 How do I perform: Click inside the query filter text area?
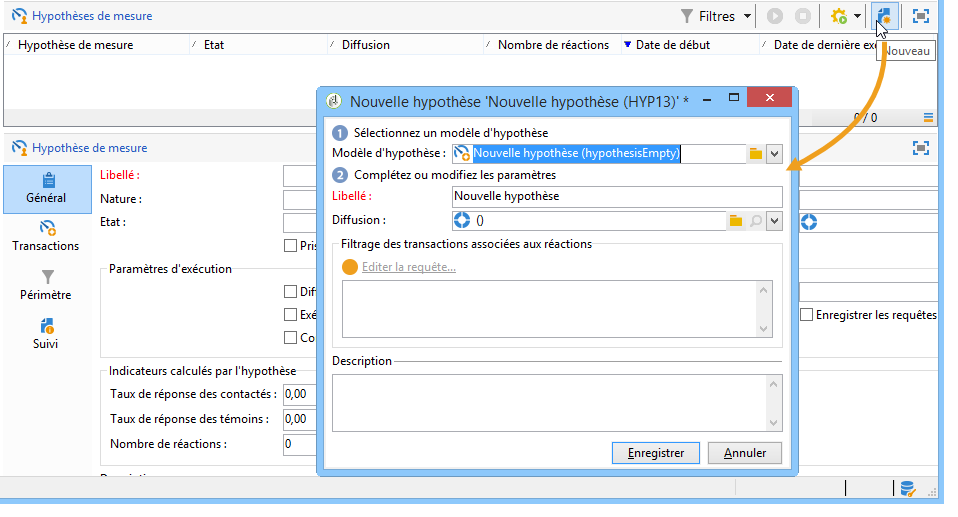tap(548, 309)
